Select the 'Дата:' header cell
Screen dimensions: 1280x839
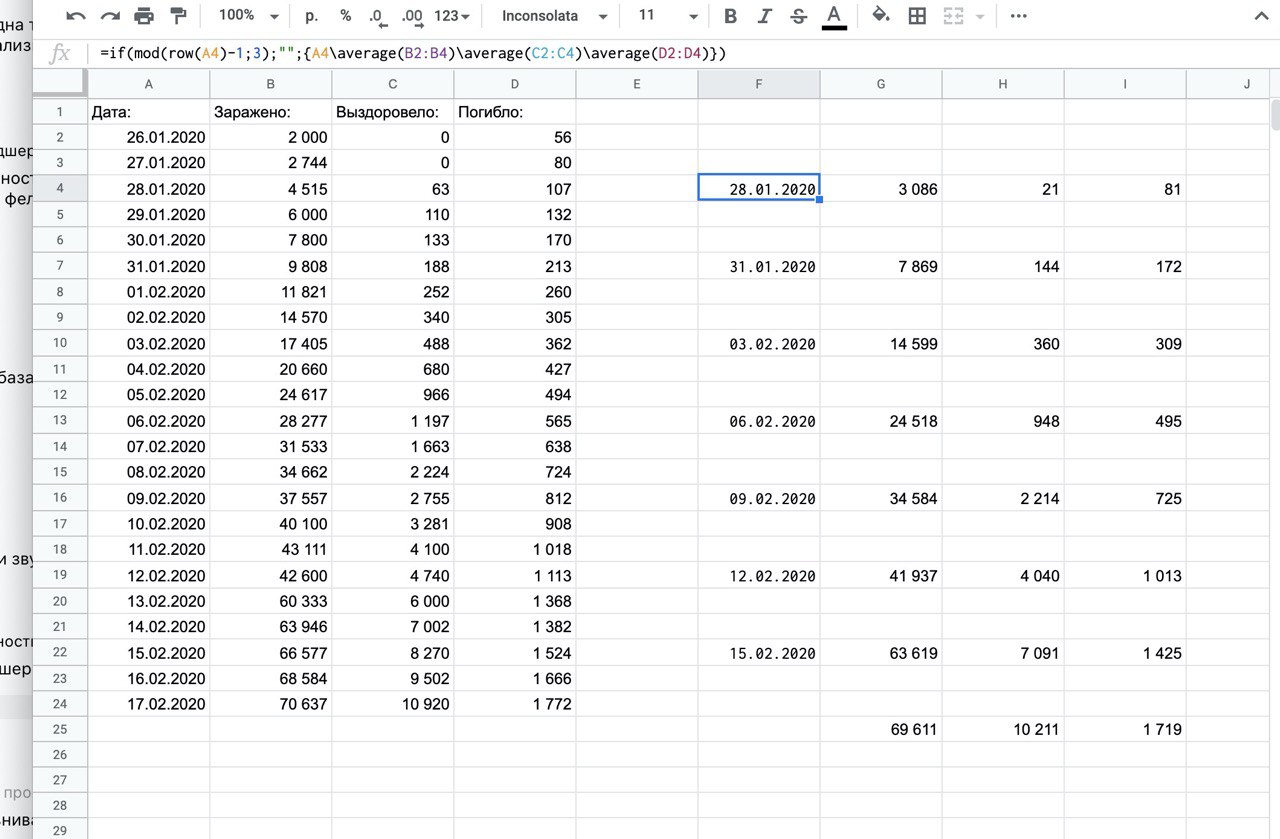point(149,112)
